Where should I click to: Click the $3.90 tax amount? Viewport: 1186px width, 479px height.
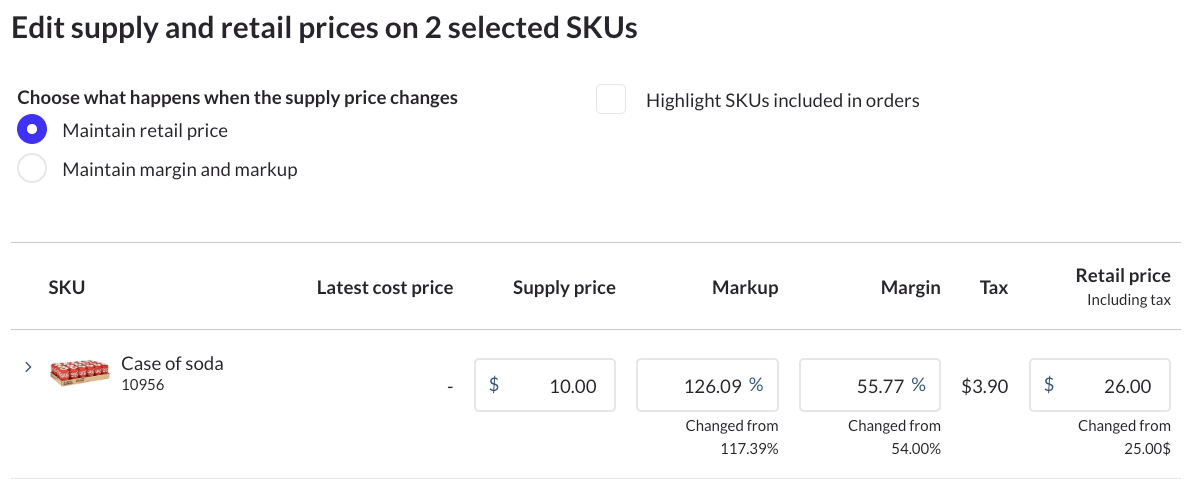pyautogui.click(x=984, y=386)
